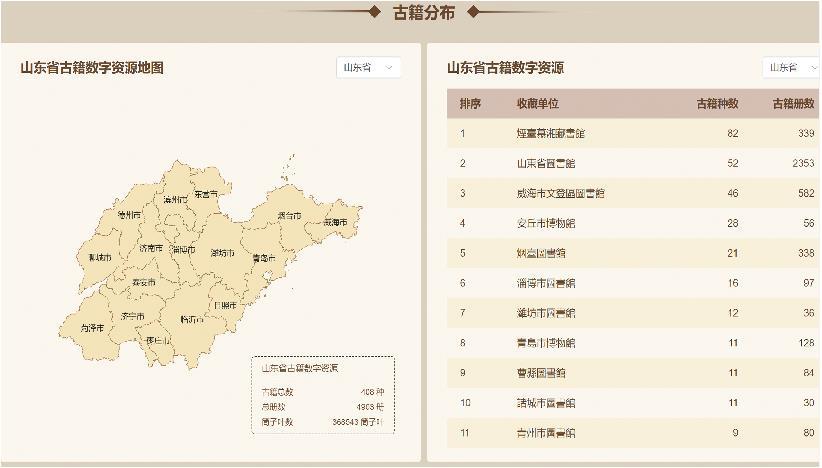Open 山东省图书馆 in the rank 2 row

[x=546, y=164]
